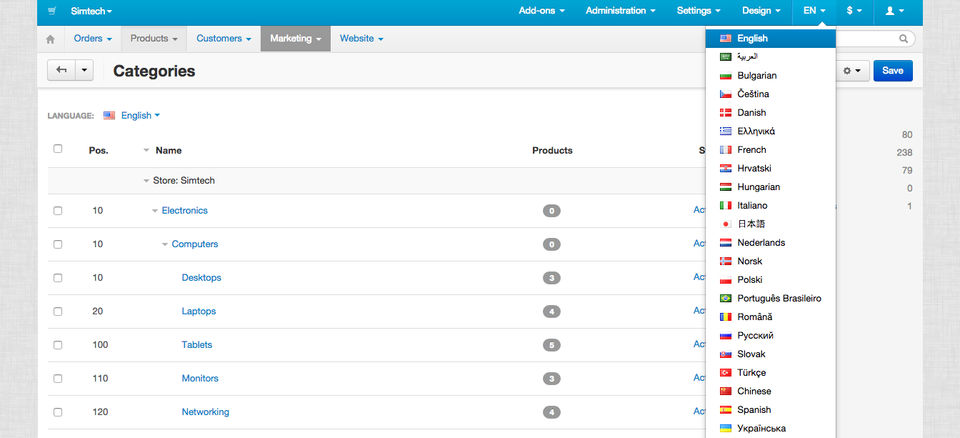
Task: Go to the home dashboard icon
Action: click(50, 39)
